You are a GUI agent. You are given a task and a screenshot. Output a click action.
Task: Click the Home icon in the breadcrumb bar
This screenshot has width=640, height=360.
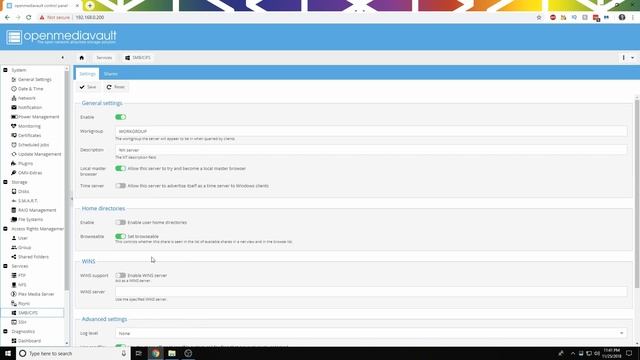pyautogui.click(x=82, y=58)
